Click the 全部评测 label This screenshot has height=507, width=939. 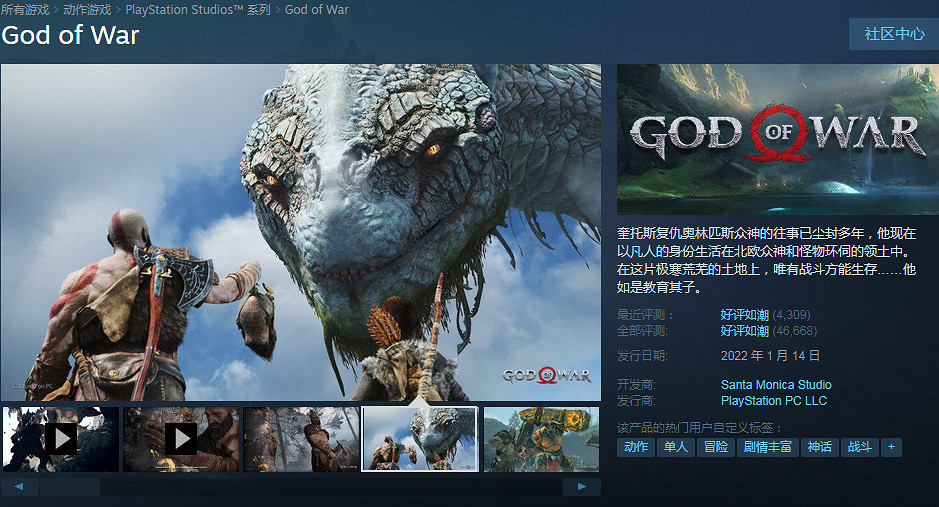(x=643, y=331)
